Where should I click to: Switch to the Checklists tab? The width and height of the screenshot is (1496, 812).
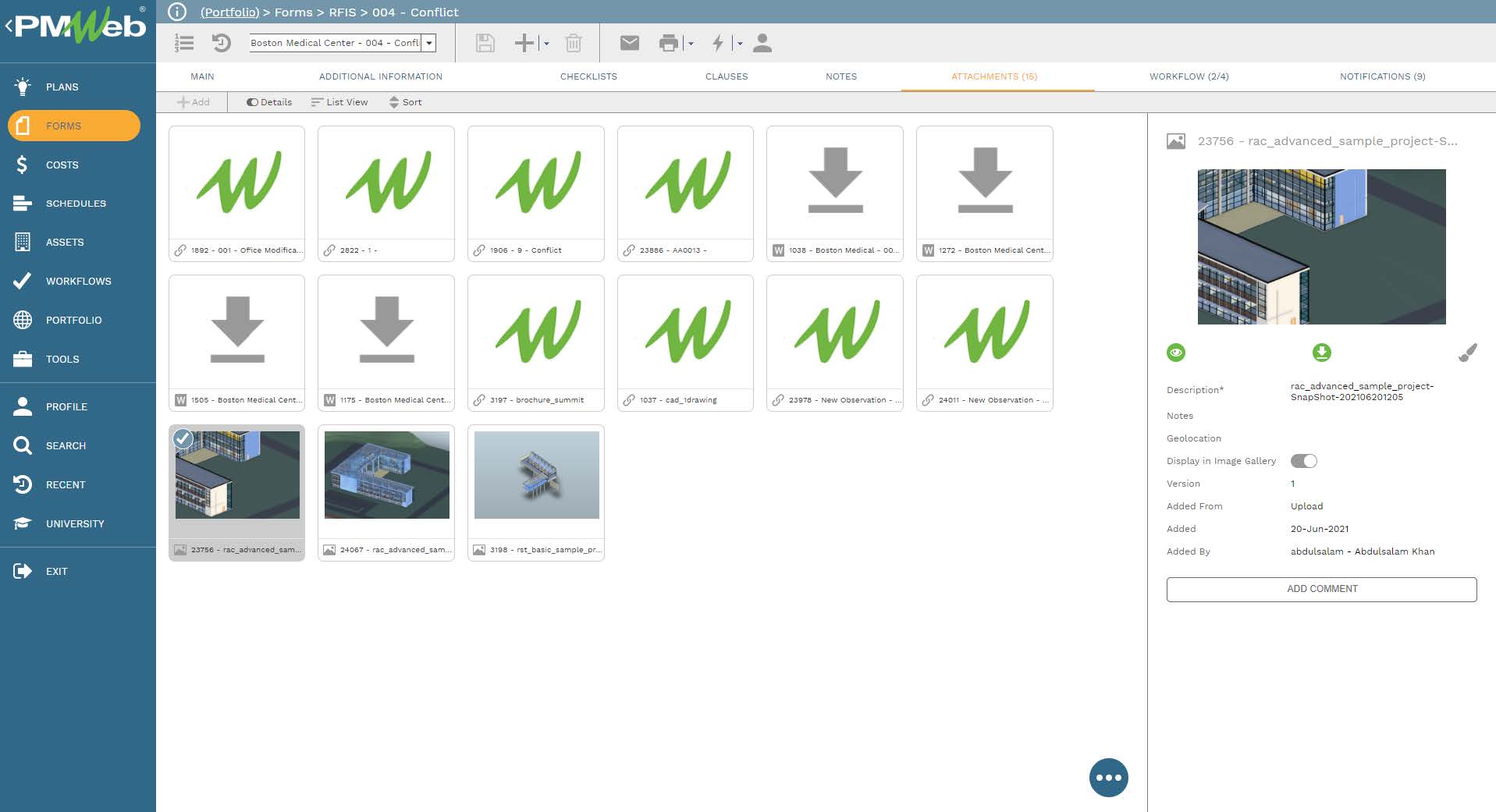[x=588, y=76]
